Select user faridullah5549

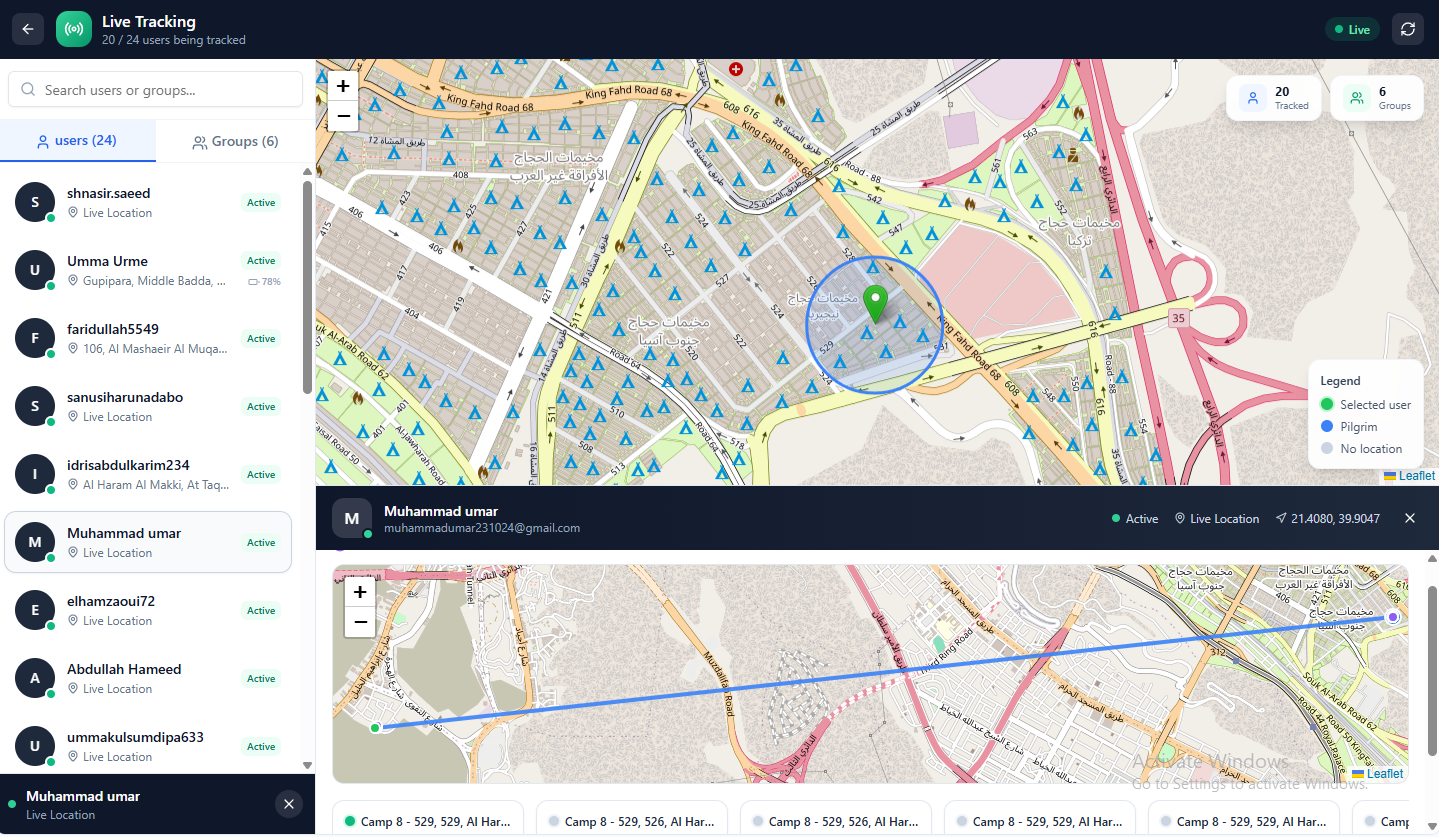148,338
